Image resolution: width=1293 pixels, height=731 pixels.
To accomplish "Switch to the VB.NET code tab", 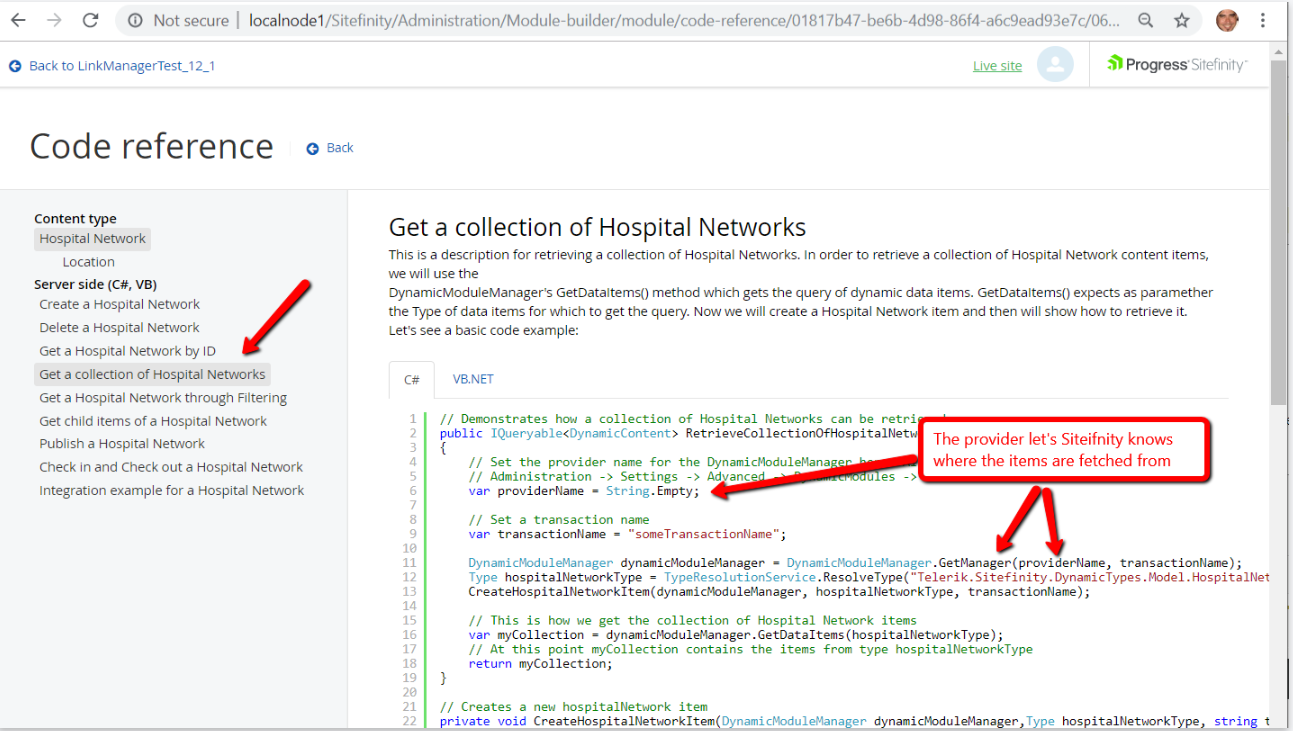I will coord(473,380).
